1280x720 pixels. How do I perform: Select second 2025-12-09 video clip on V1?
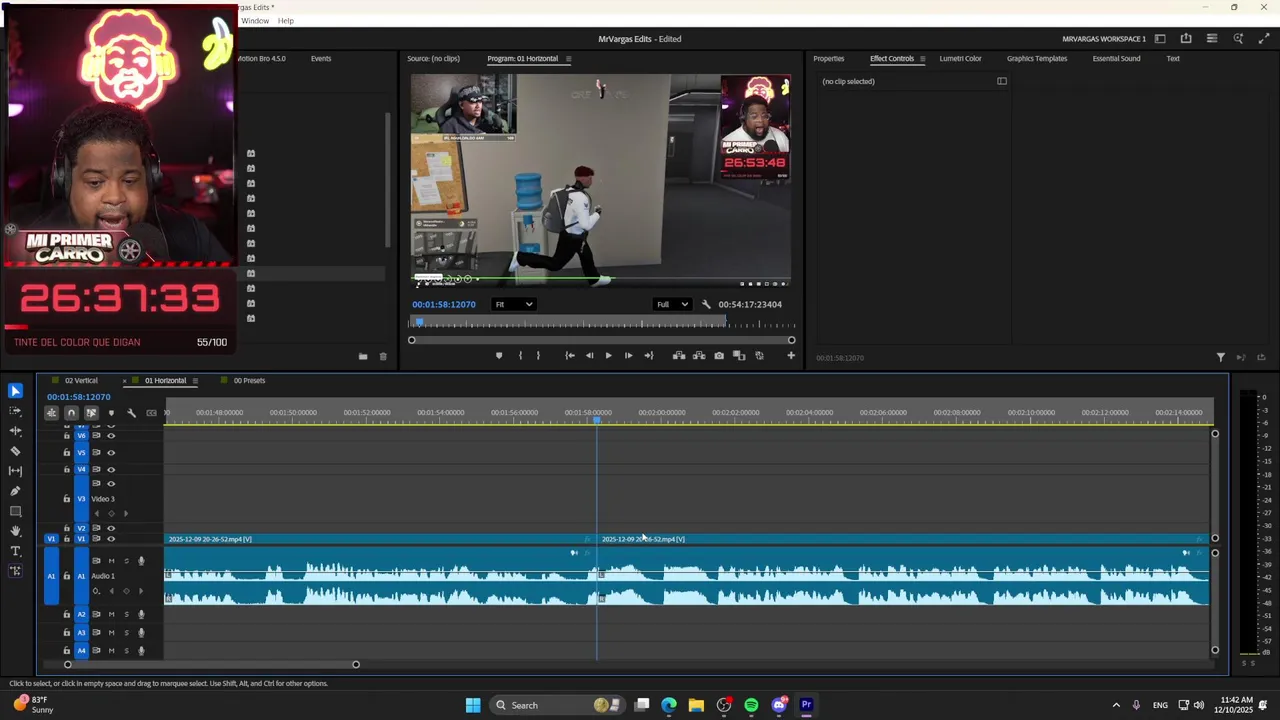[x=903, y=539]
